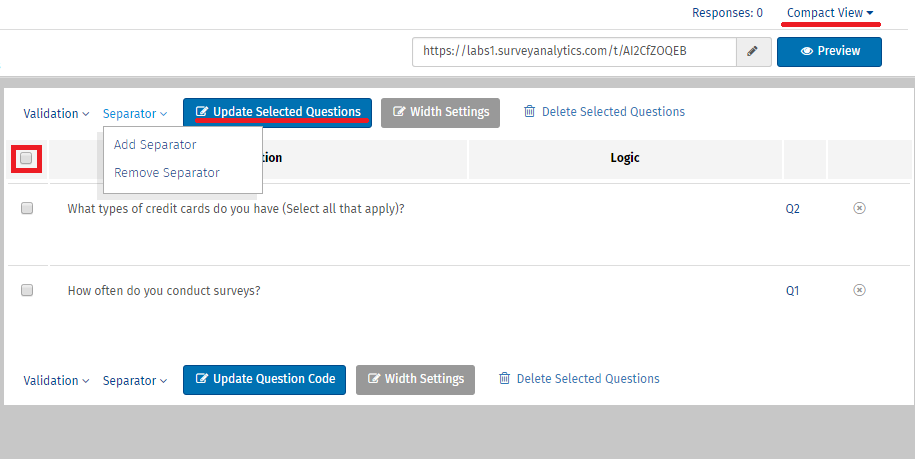
Task: Remove the conduct surveys question row
Action: [x=859, y=290]
